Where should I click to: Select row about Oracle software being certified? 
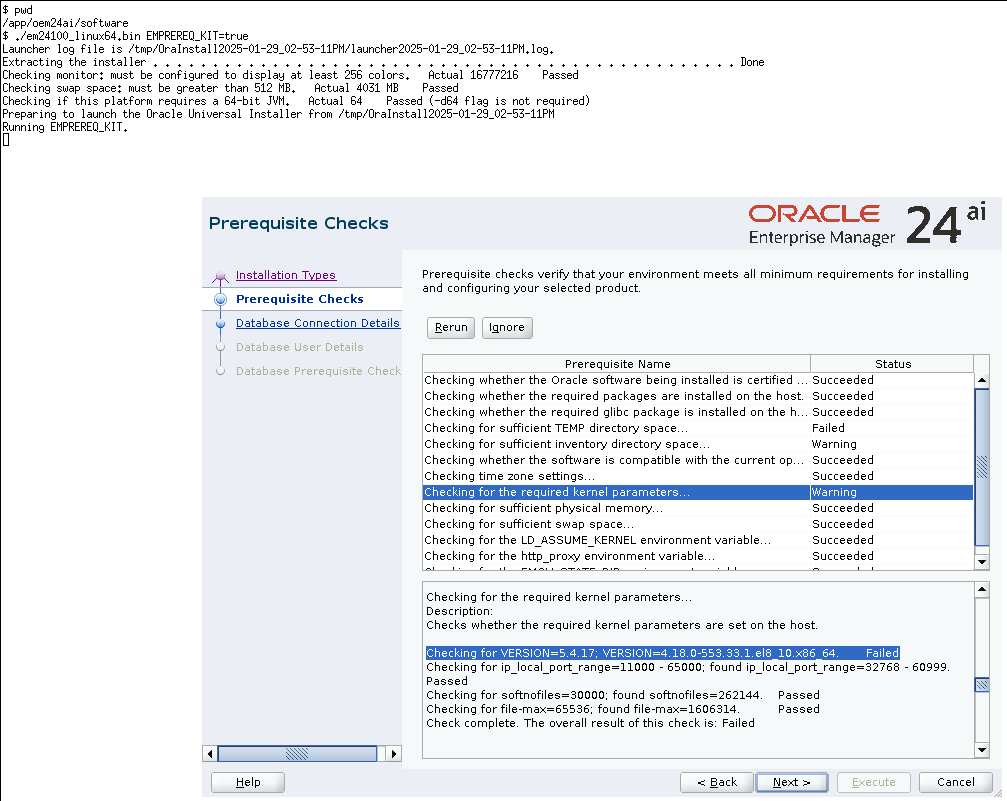point(698,380)
